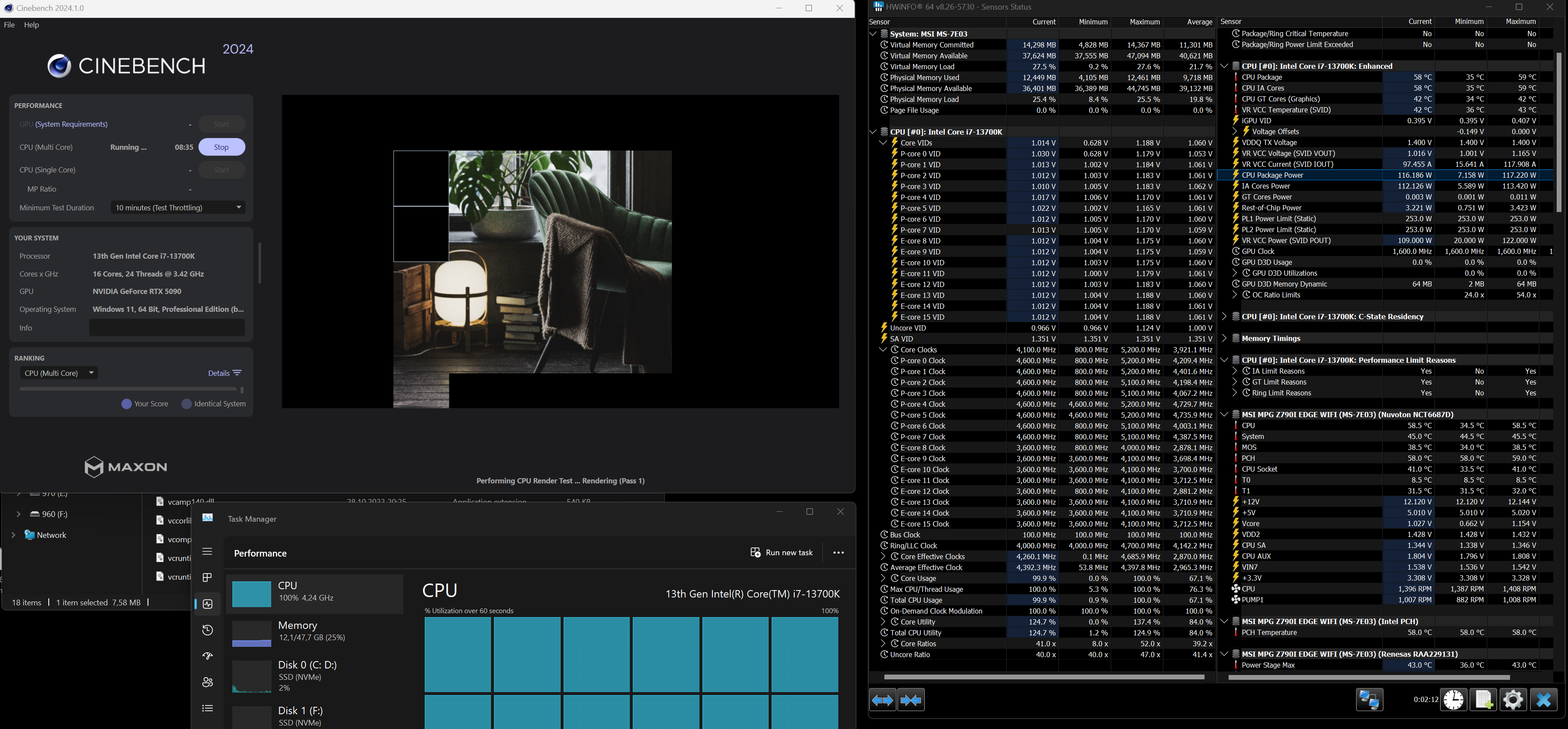
Task: Click the Task Manager title bar icon
Action: [208, 518]
